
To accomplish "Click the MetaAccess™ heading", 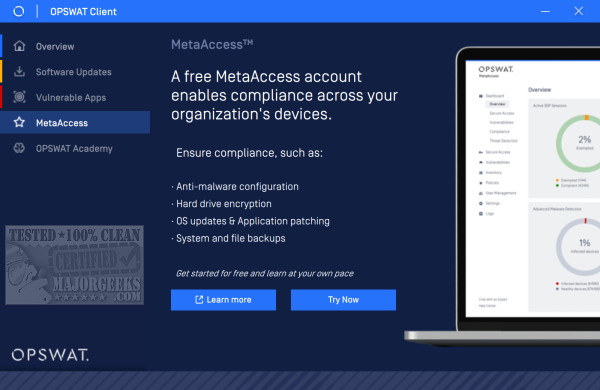I will click(x=212, y=44).
